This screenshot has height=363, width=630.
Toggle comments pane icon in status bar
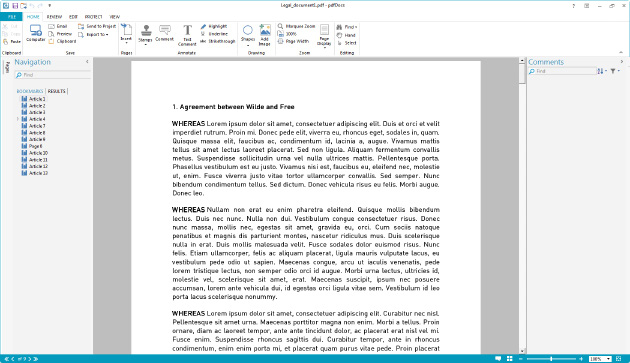[x=498, y=359]
